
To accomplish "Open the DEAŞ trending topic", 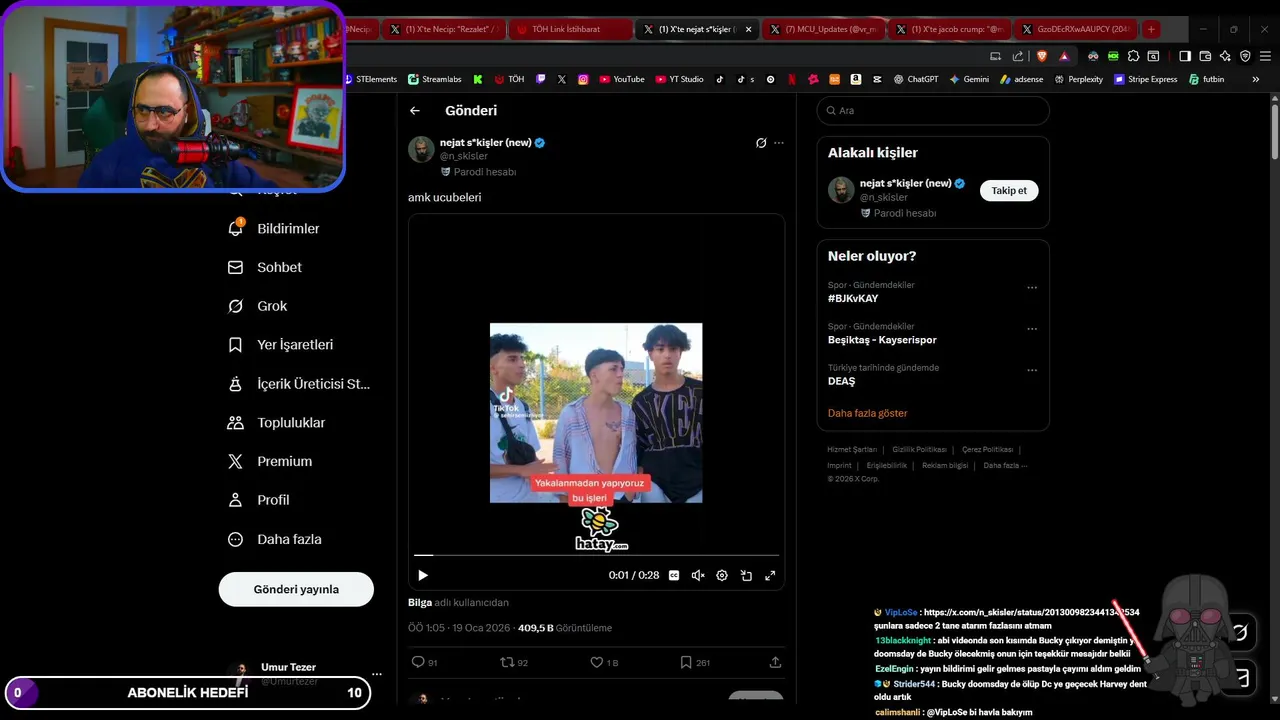I will pyautogui.click(x=841, y=381).
